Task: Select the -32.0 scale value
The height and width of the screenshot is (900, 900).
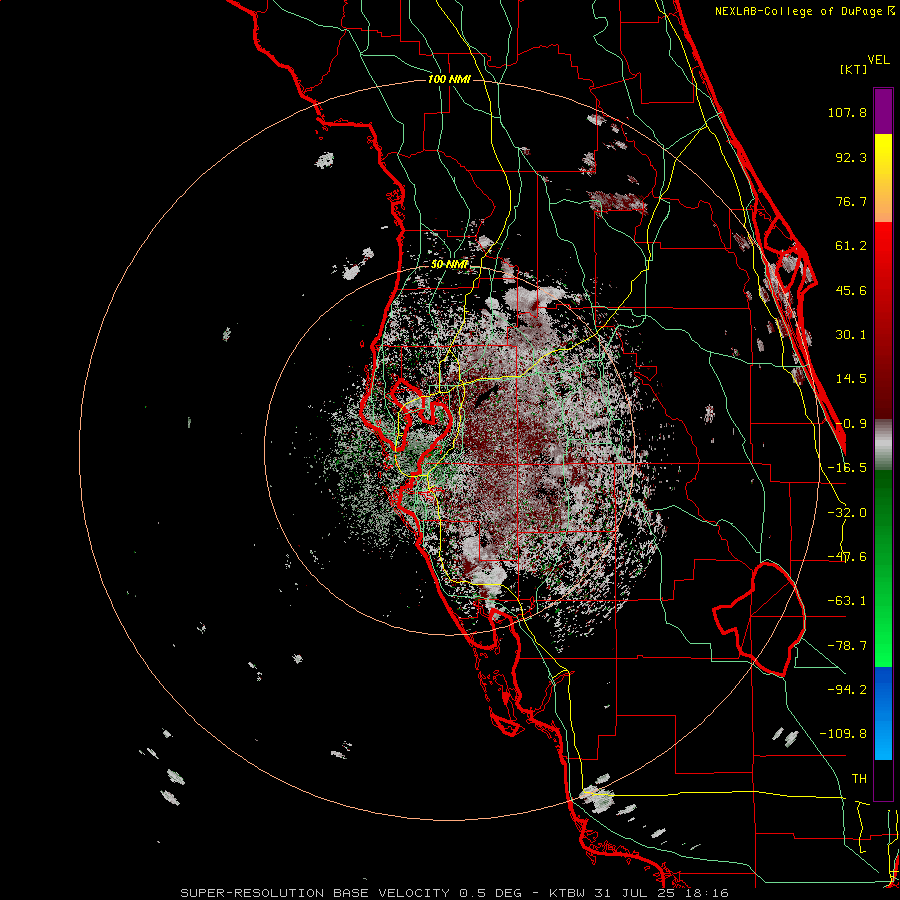Action: [x=847, y=513]
